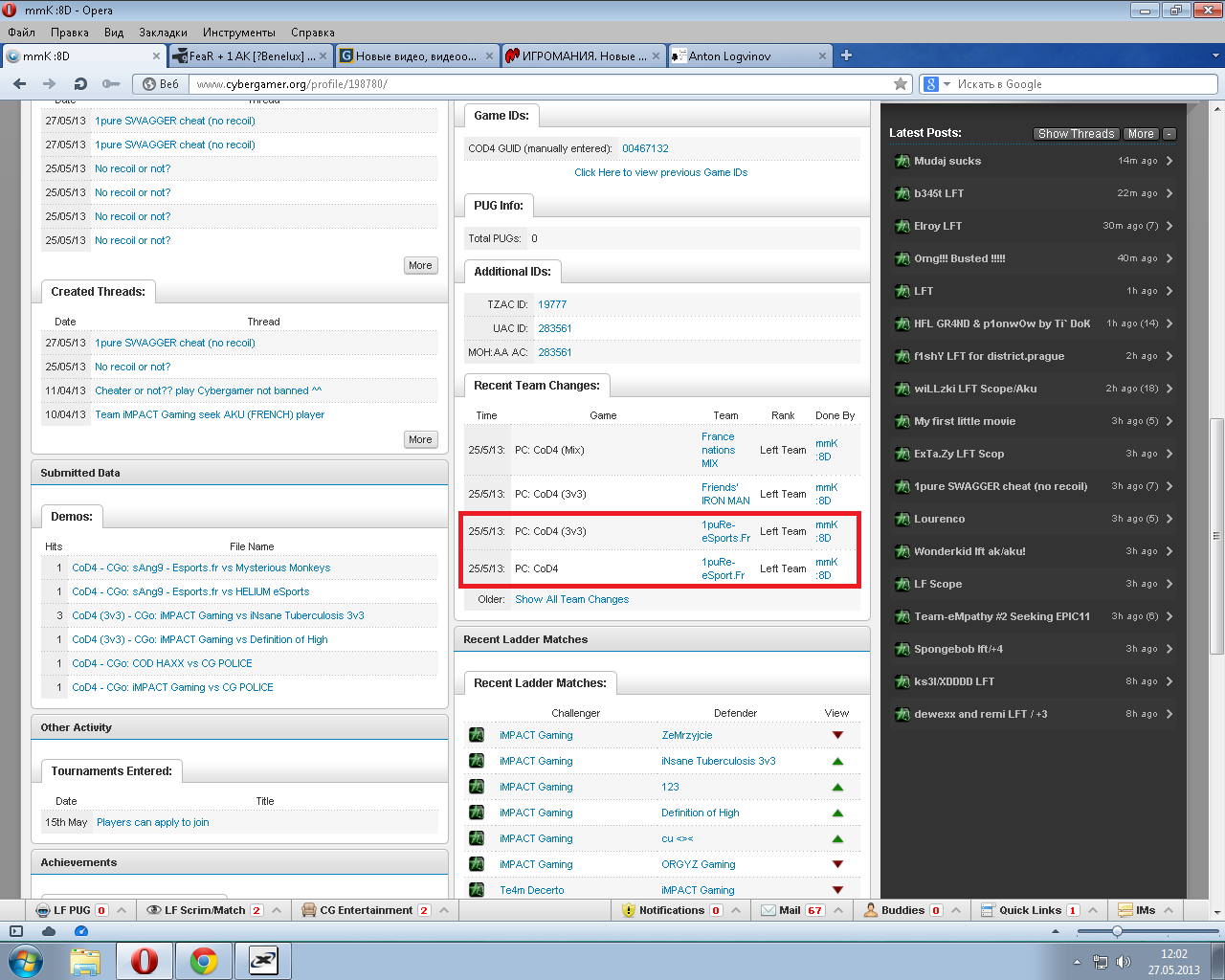Expand the Mail panel arrow
Viewport: 1225px width, 980px height.
click(x=838, y=910)
